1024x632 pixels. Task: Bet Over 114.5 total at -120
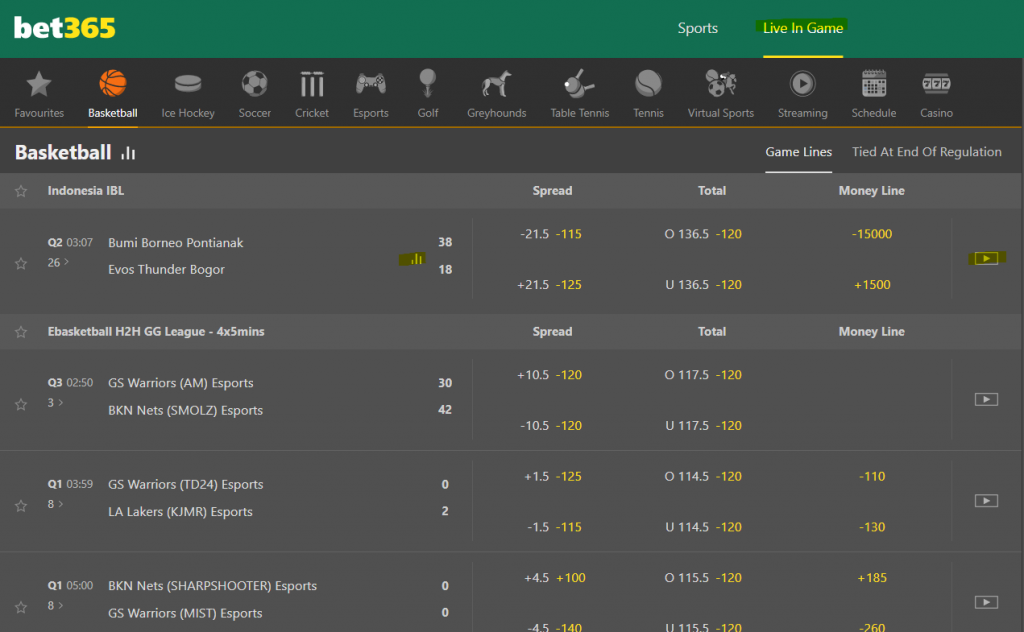[703, 477]
